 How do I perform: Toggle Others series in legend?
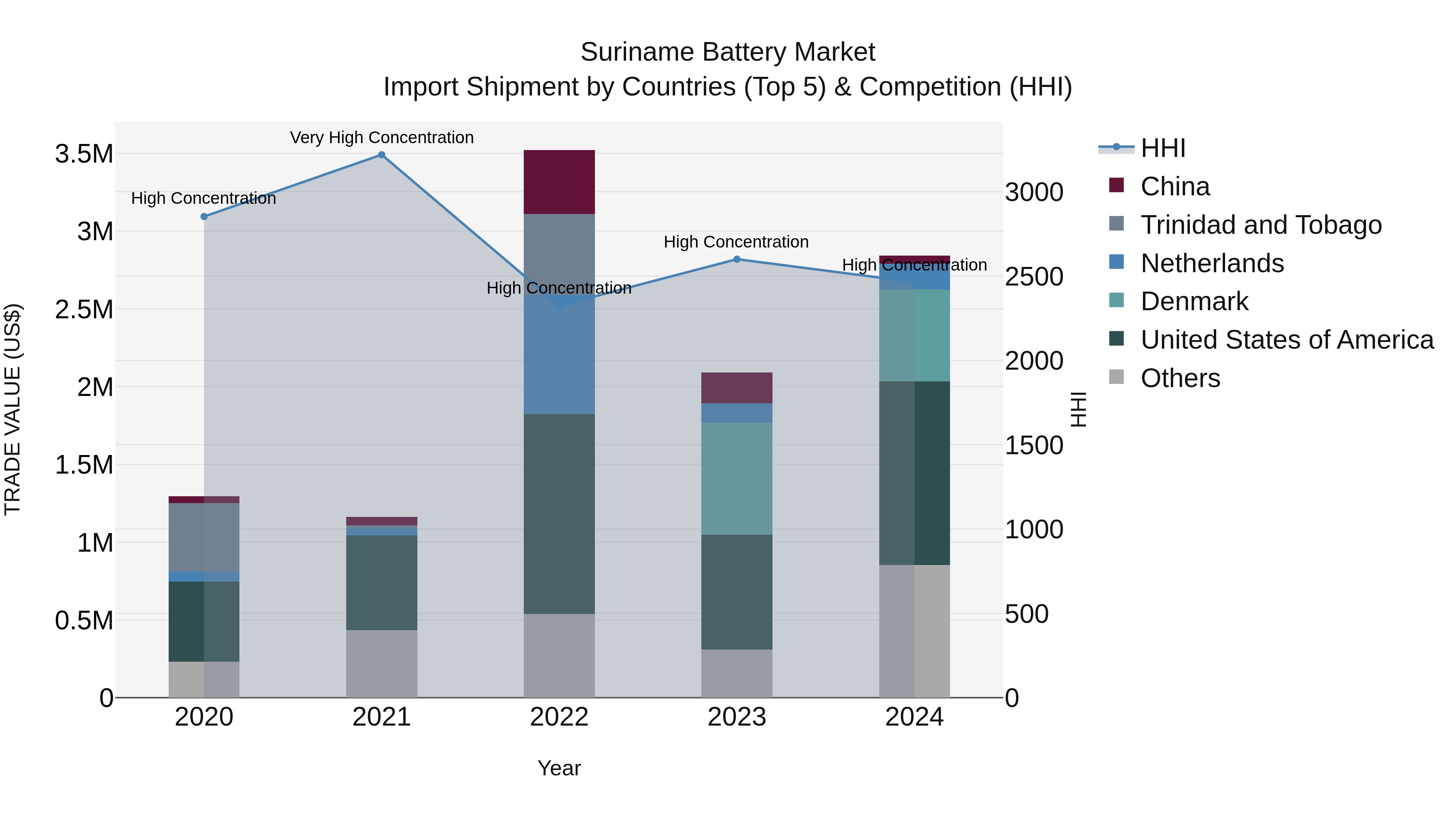pos(1164,378)
